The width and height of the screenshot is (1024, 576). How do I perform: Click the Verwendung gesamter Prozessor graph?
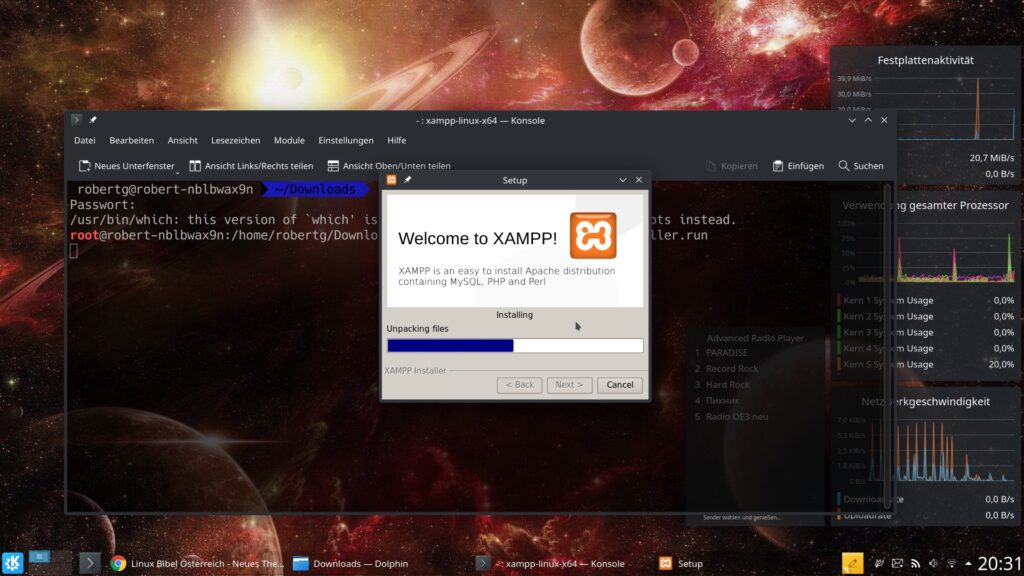[925, 251]
